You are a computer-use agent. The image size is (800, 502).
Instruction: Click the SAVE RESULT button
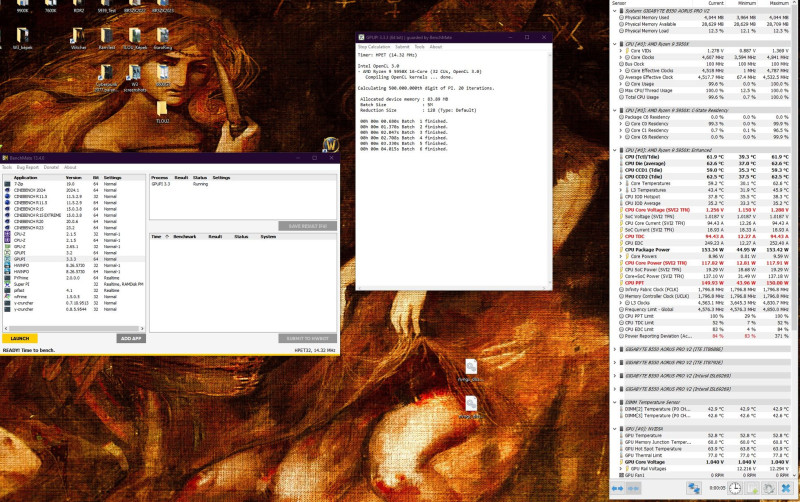coord(308,225)
